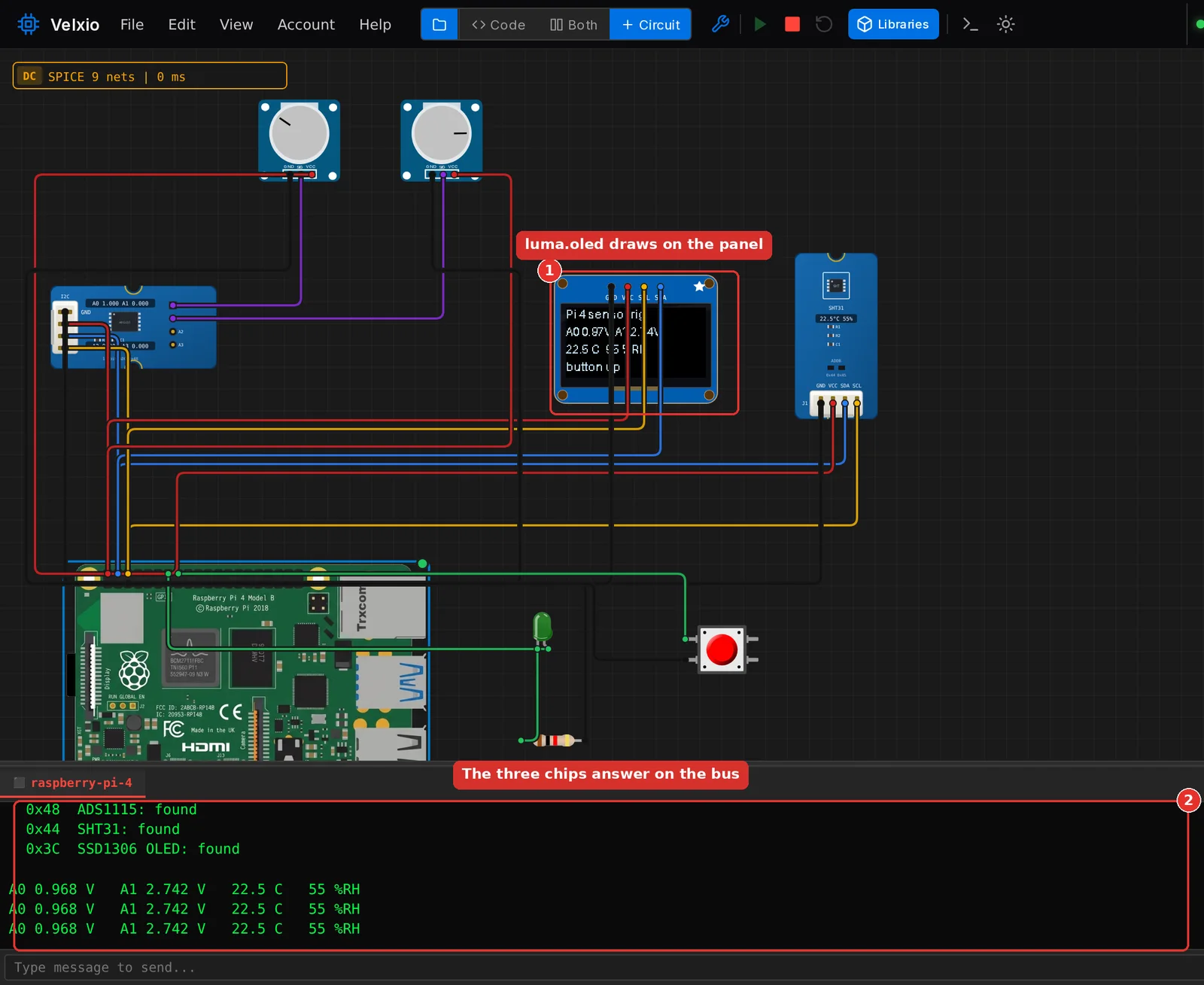Select the ADS1115 ADC module
Viewport: 1204px width, 985px height.
[x=133, y=327]
